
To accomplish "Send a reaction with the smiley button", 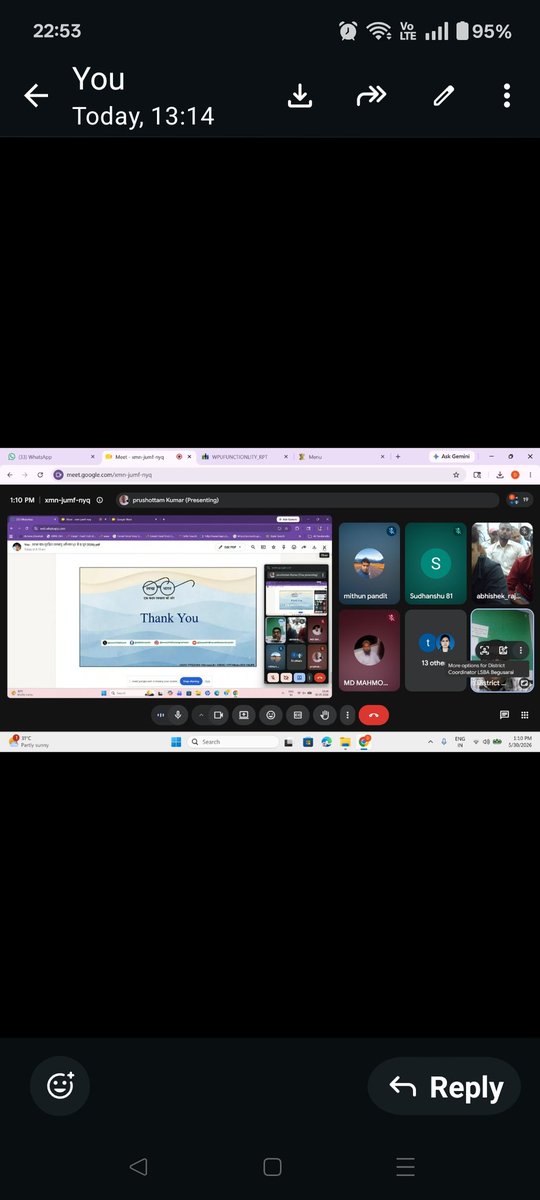I will tap(270, 715).
